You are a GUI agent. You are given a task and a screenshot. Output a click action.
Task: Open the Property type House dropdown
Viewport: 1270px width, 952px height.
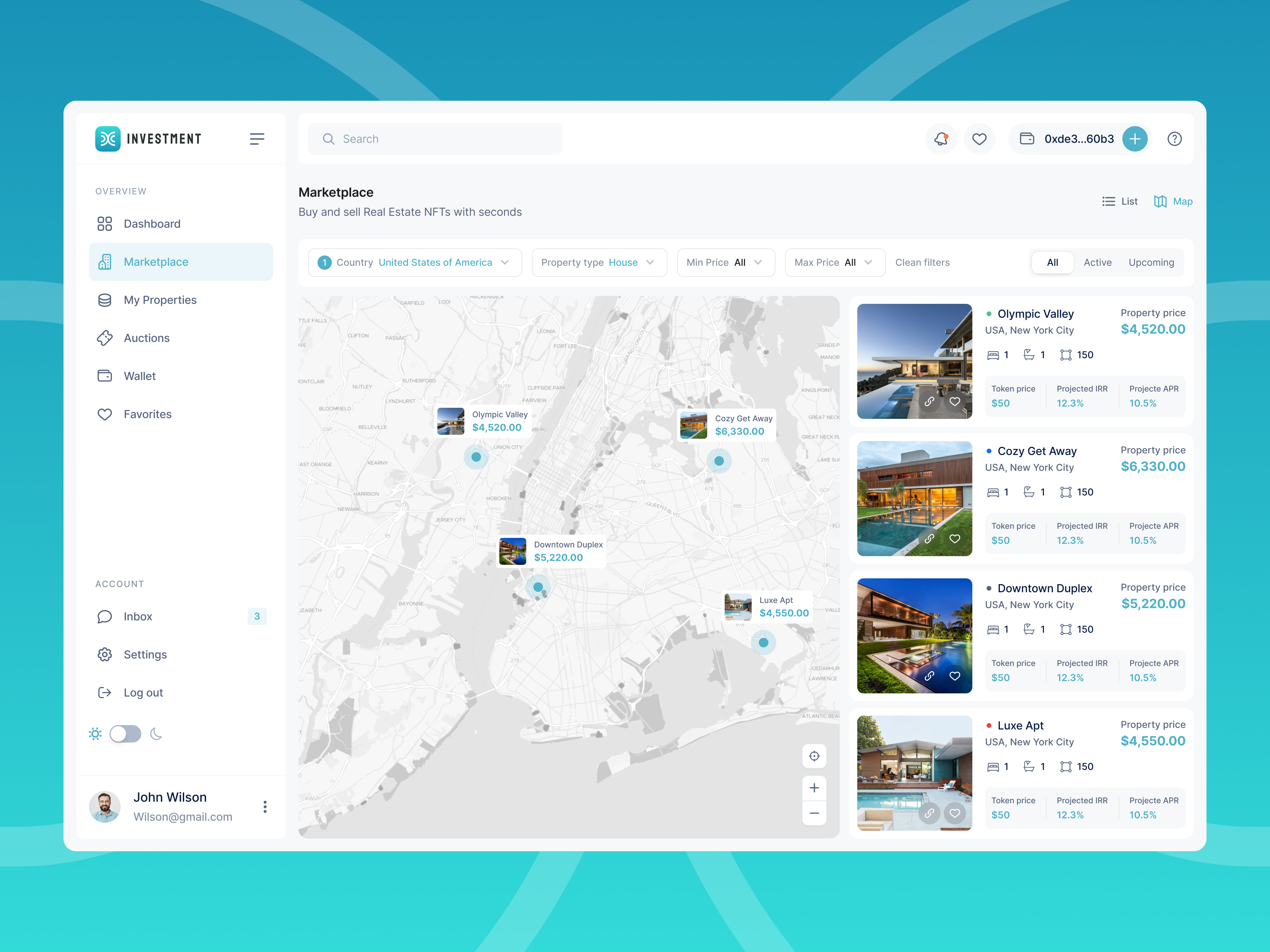pos(599,262)
